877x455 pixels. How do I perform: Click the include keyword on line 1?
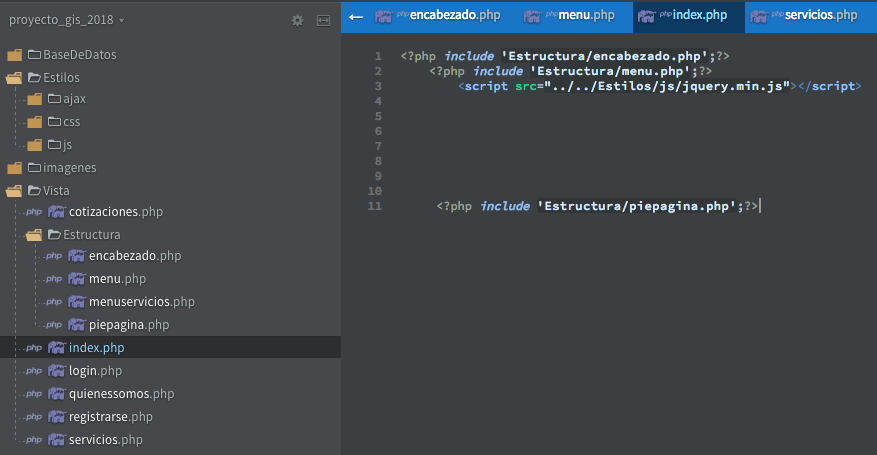click(469, 56)
